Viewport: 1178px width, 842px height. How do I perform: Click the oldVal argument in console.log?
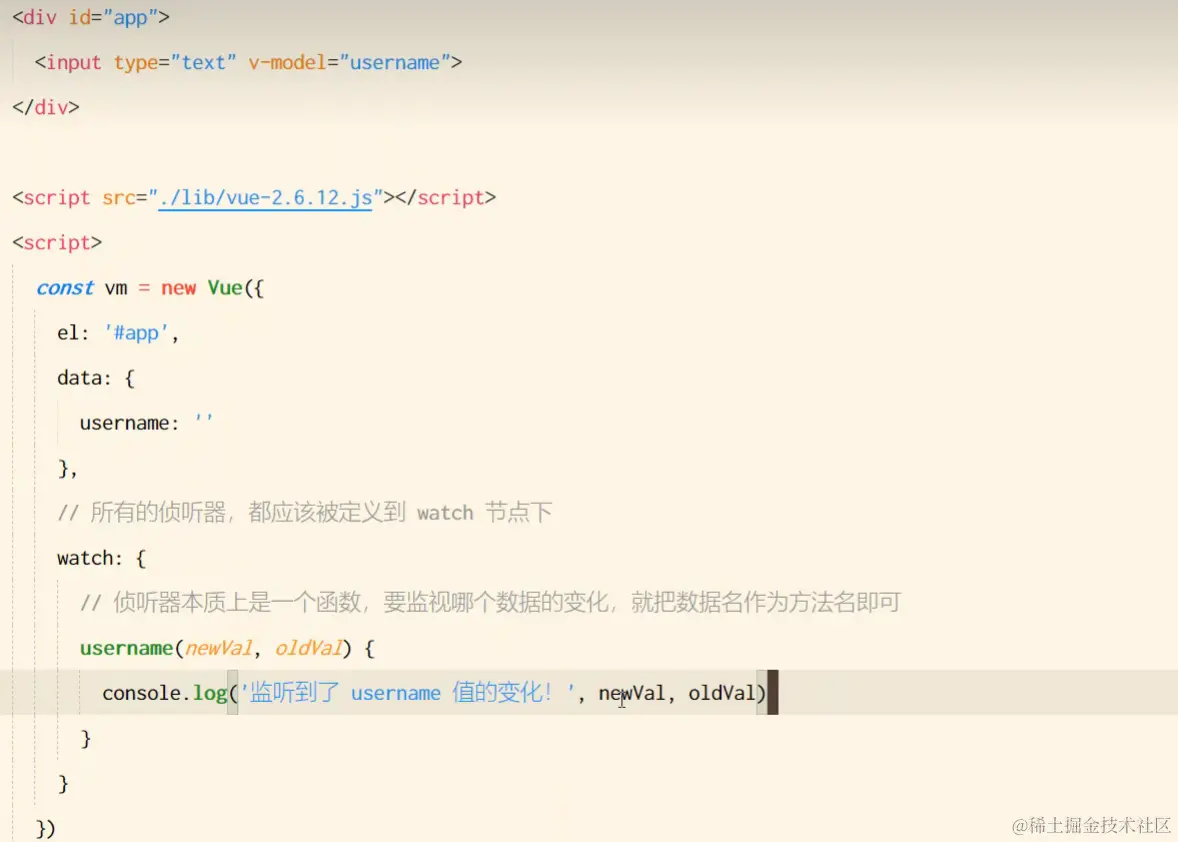click(722, 693)
